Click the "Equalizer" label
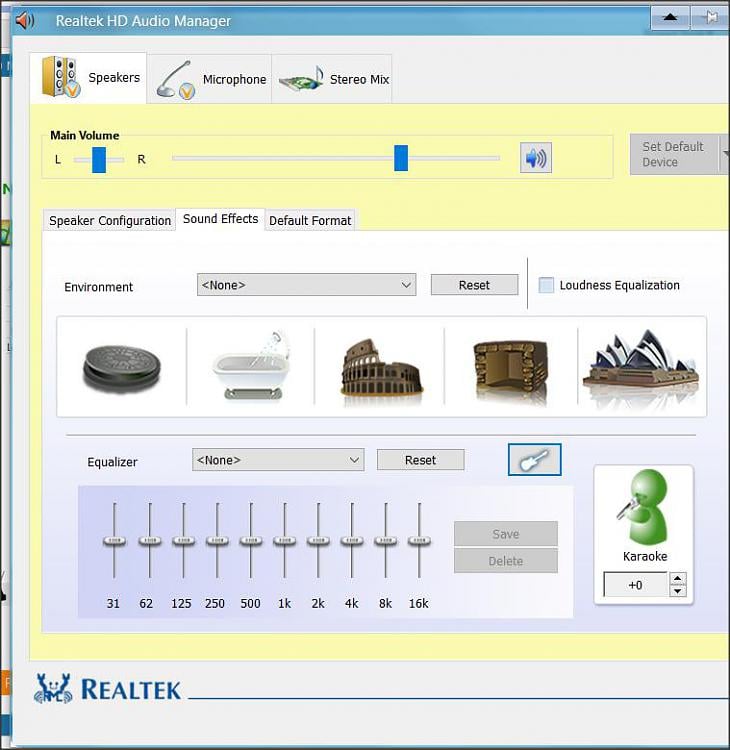730x750 pixels. tap(112, 462)
